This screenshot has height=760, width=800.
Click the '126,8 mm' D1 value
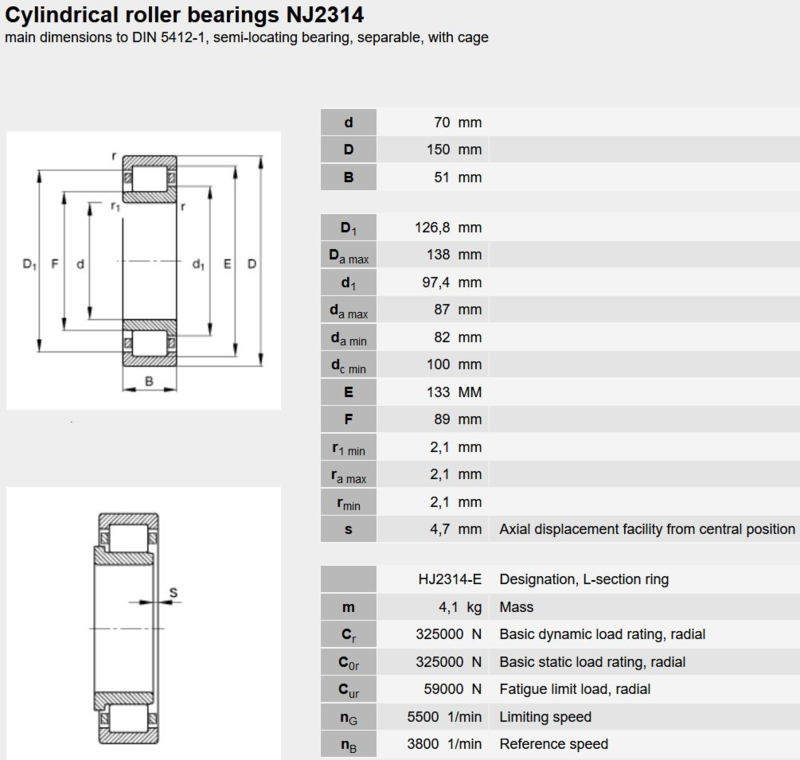[x=448, y=227]
